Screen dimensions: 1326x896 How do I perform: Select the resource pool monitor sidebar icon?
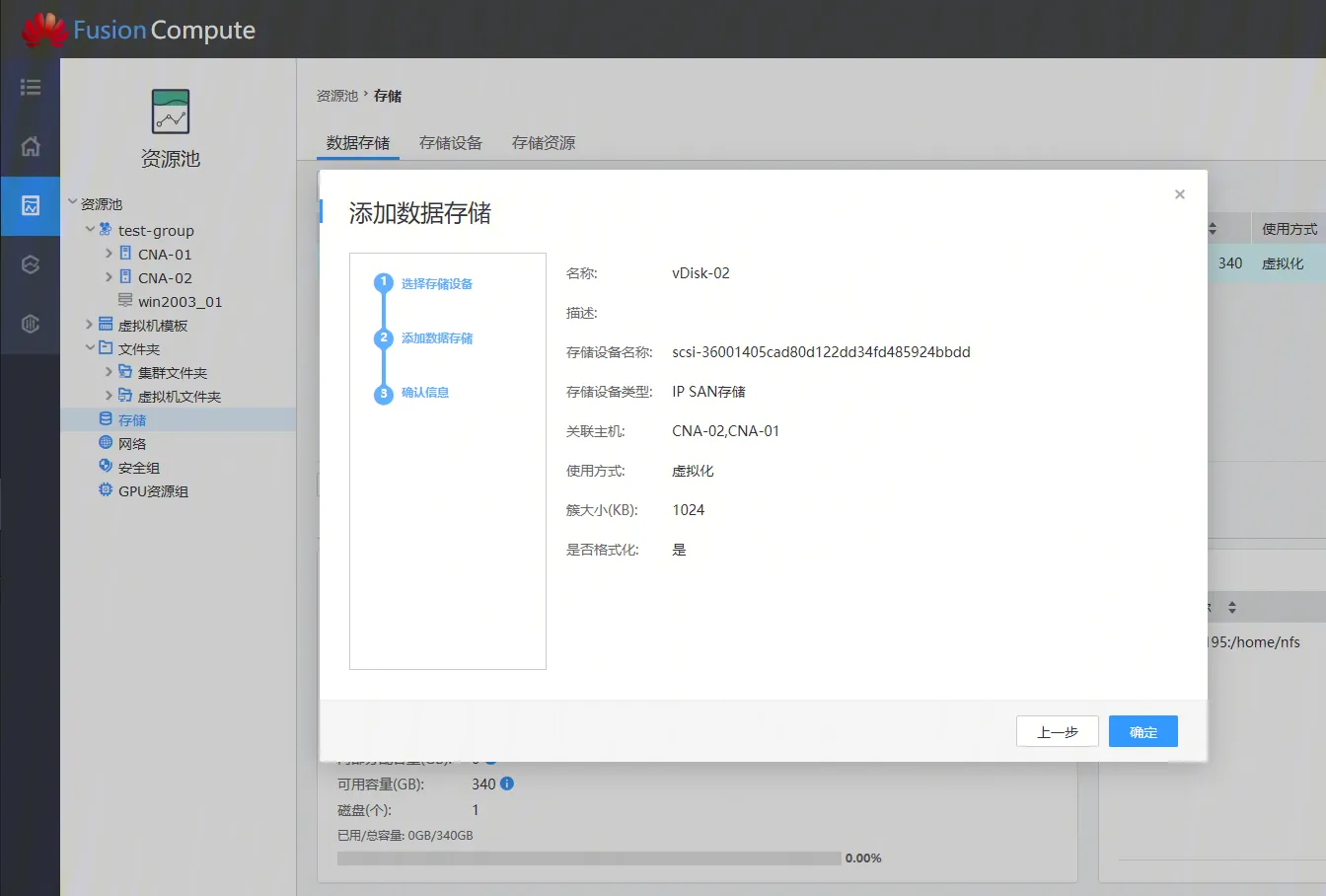pyautogui.click(x=31, y=206)
